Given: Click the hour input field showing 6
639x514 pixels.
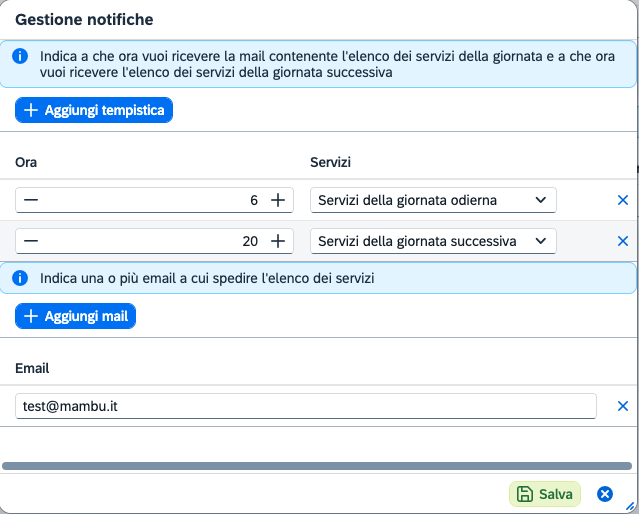Looking at the screenshot, I should coord(150,200).
